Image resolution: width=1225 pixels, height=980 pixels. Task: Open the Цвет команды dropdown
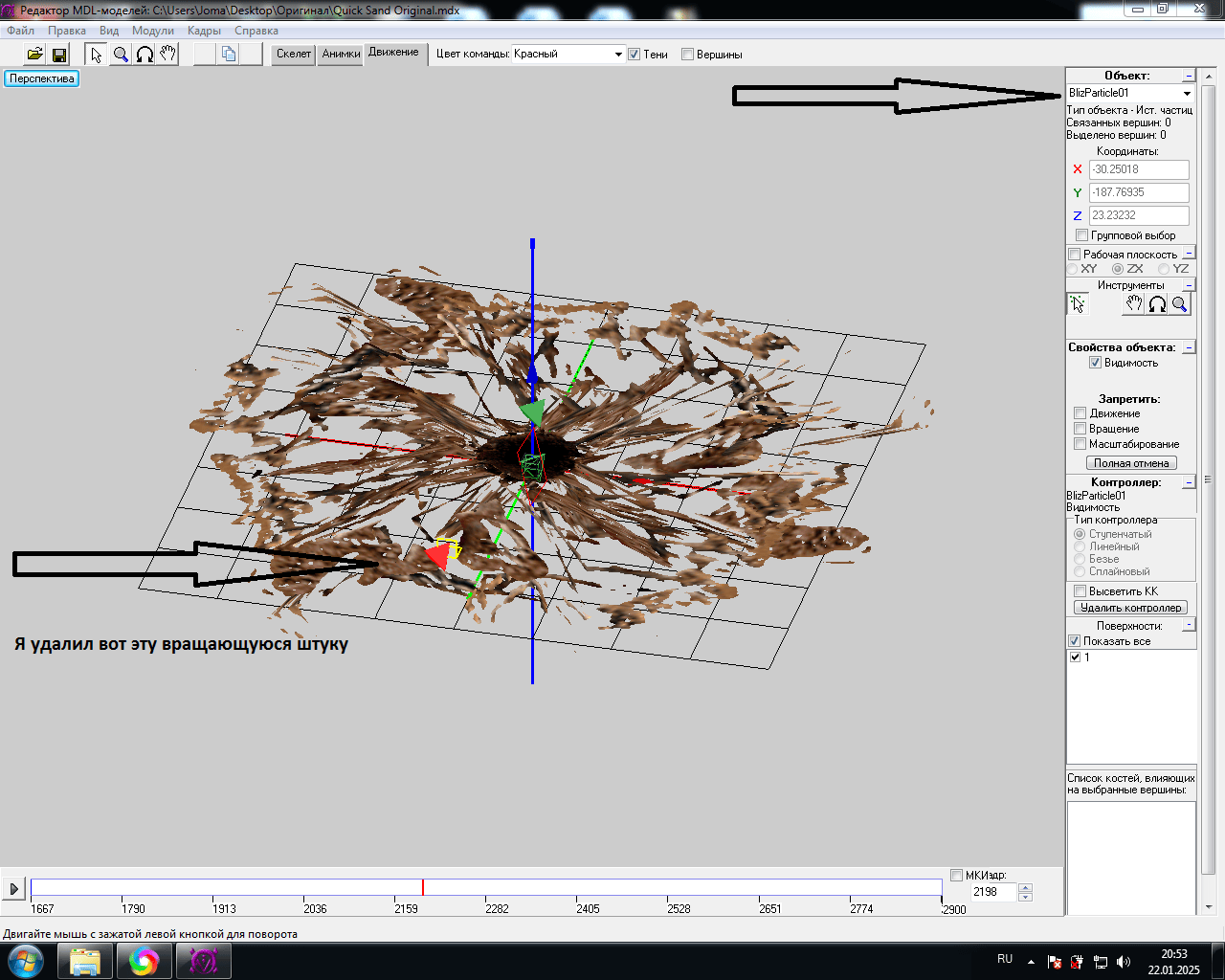pyautogui.click(x=618, y=55)
